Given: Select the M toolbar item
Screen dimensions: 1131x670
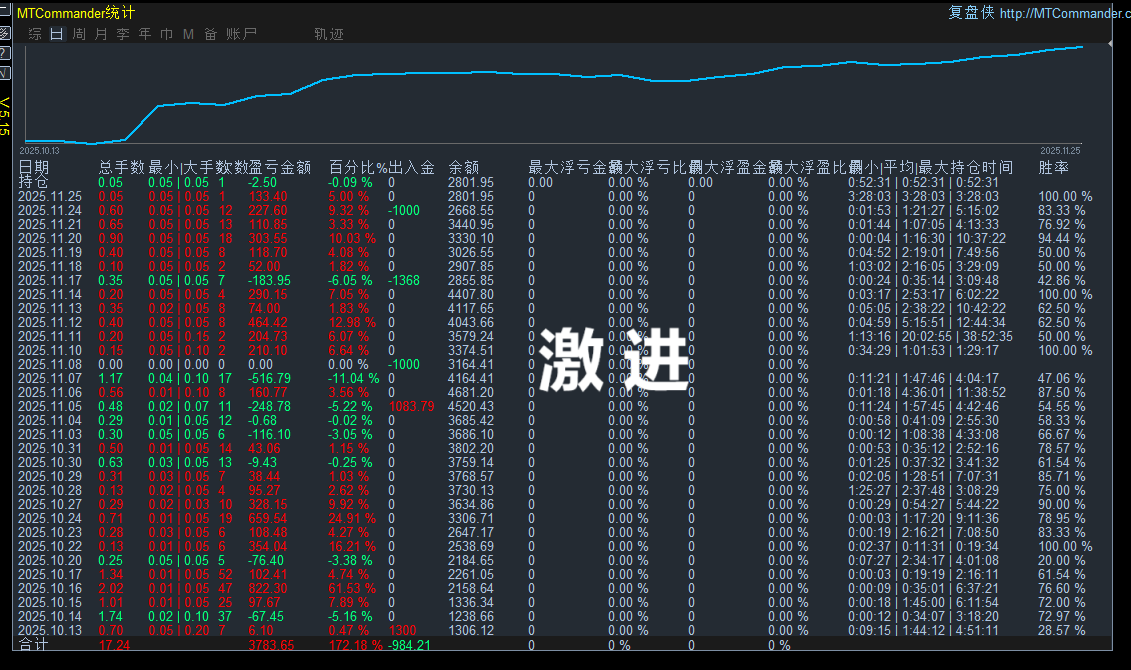Looking at the screenshot, I should pos(187,33).
